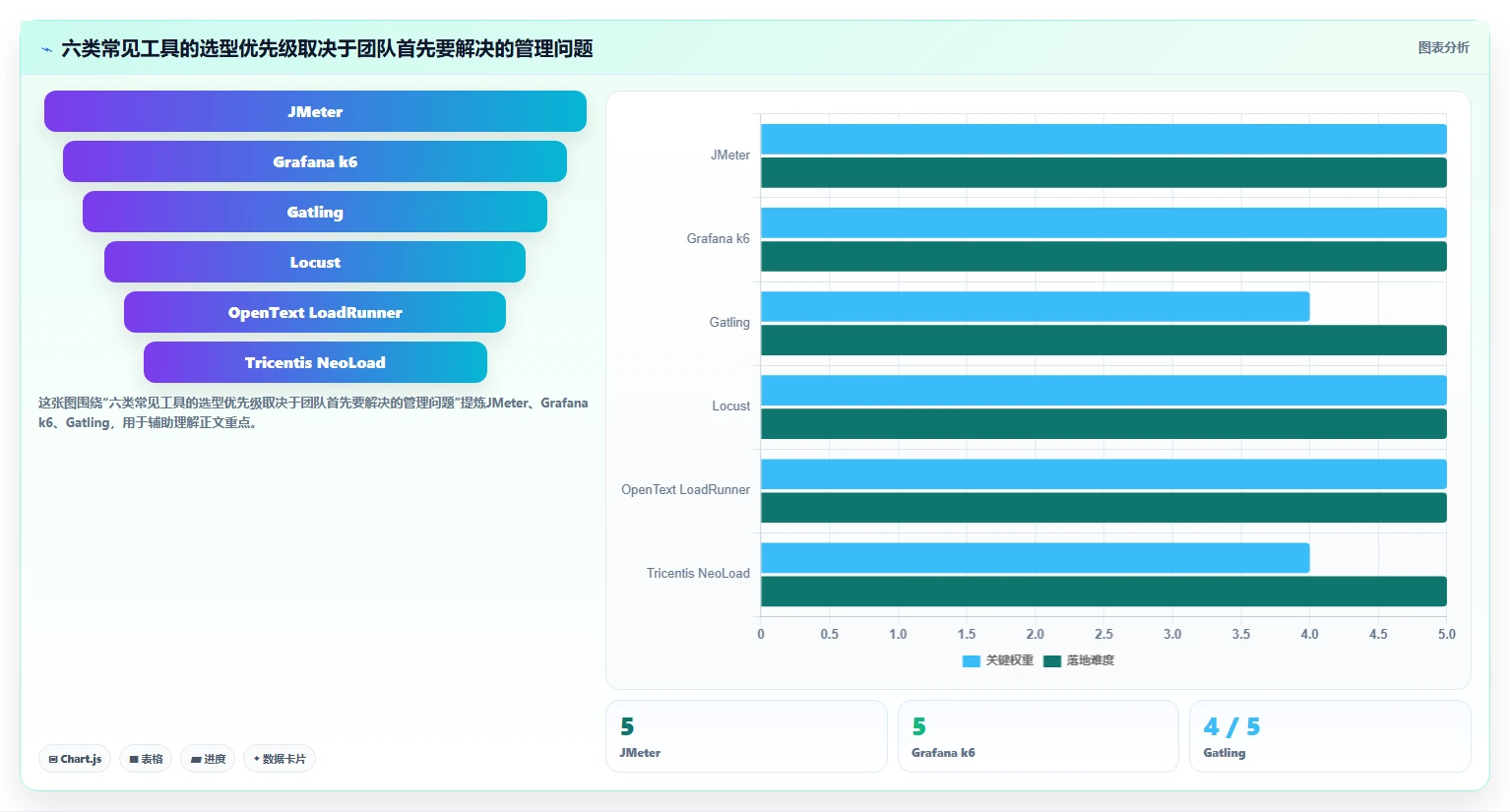Screen dimensions: 1510x812
Task: Click the small icon before the title
Action: point(46,49)
